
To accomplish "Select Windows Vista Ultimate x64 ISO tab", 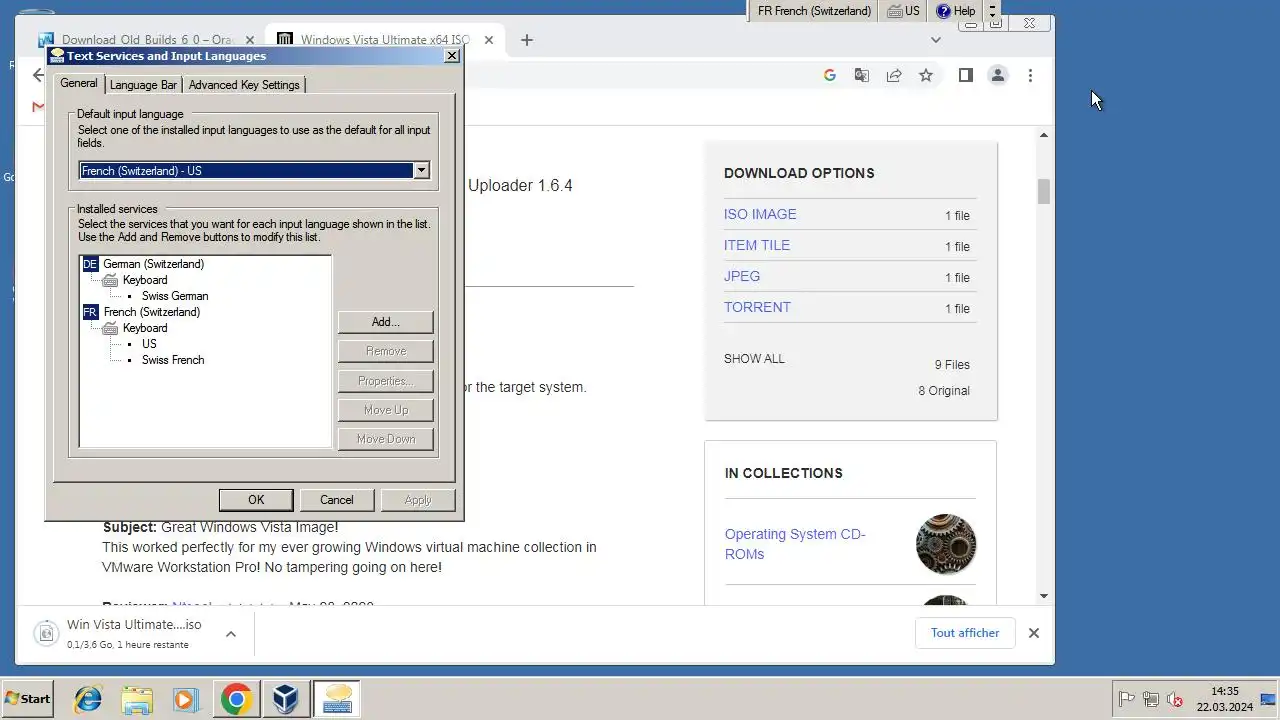I will 385,40.
